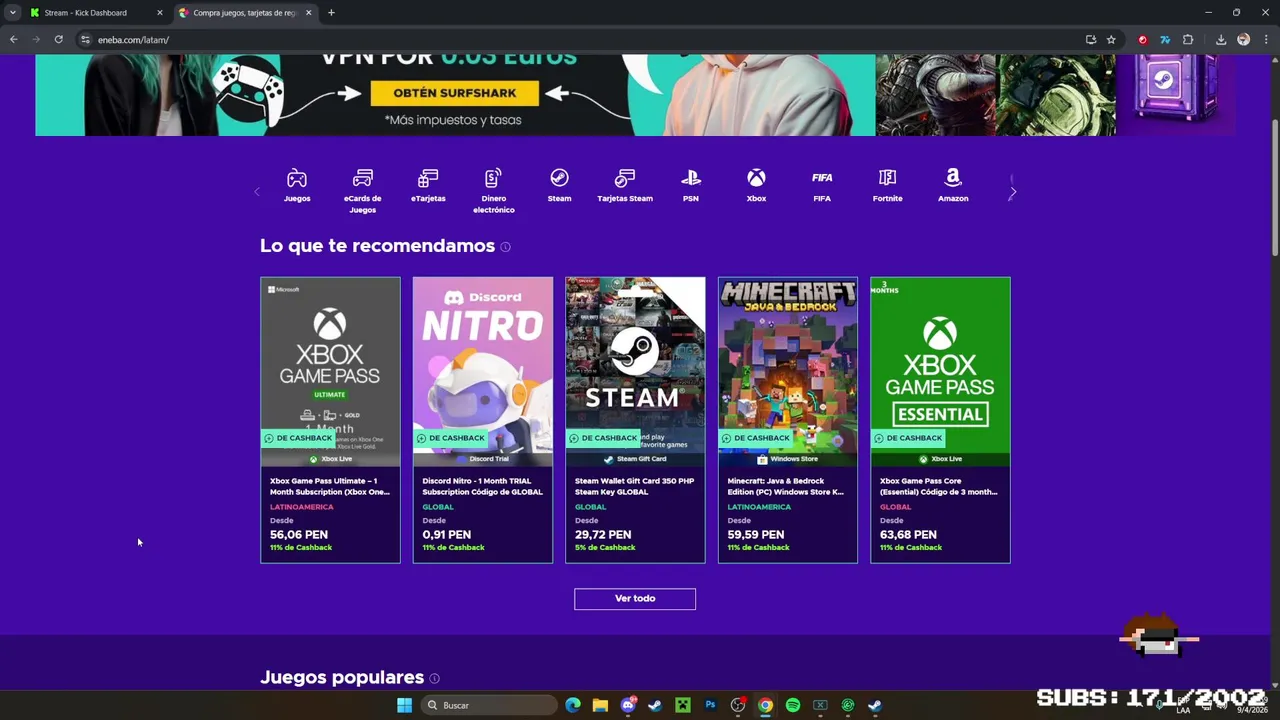Open Spotify from the taskbar
This screenshot has width=1280, height=720.
tap(793, 705)
